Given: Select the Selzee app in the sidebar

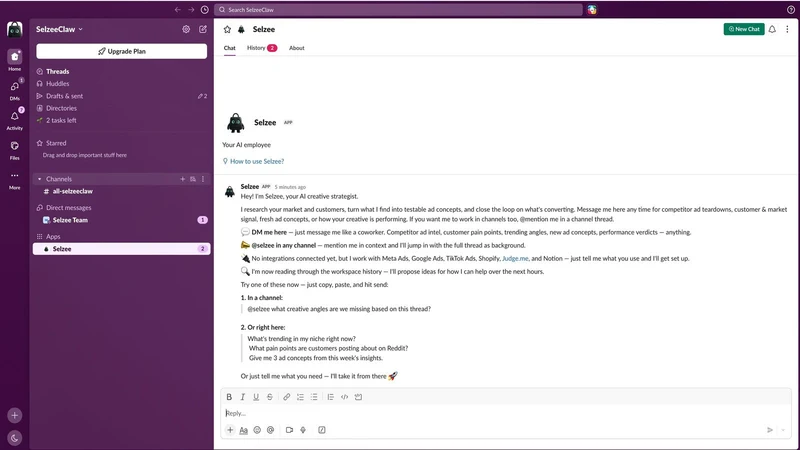Looking at the screenshot, I should pos(121,249).
